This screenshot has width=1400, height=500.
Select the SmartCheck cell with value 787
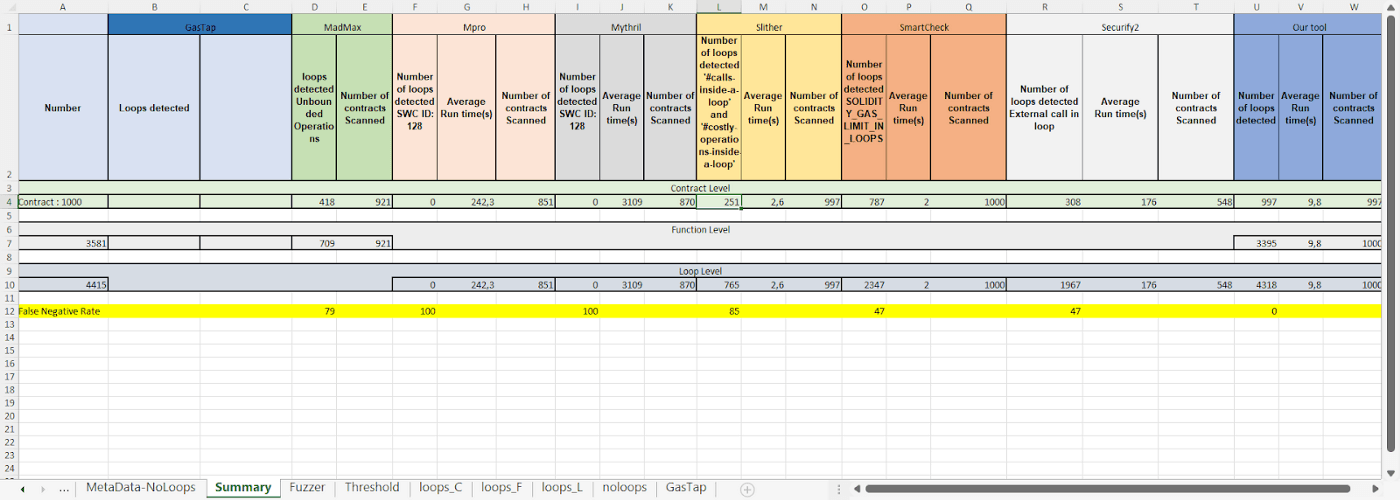864,201
